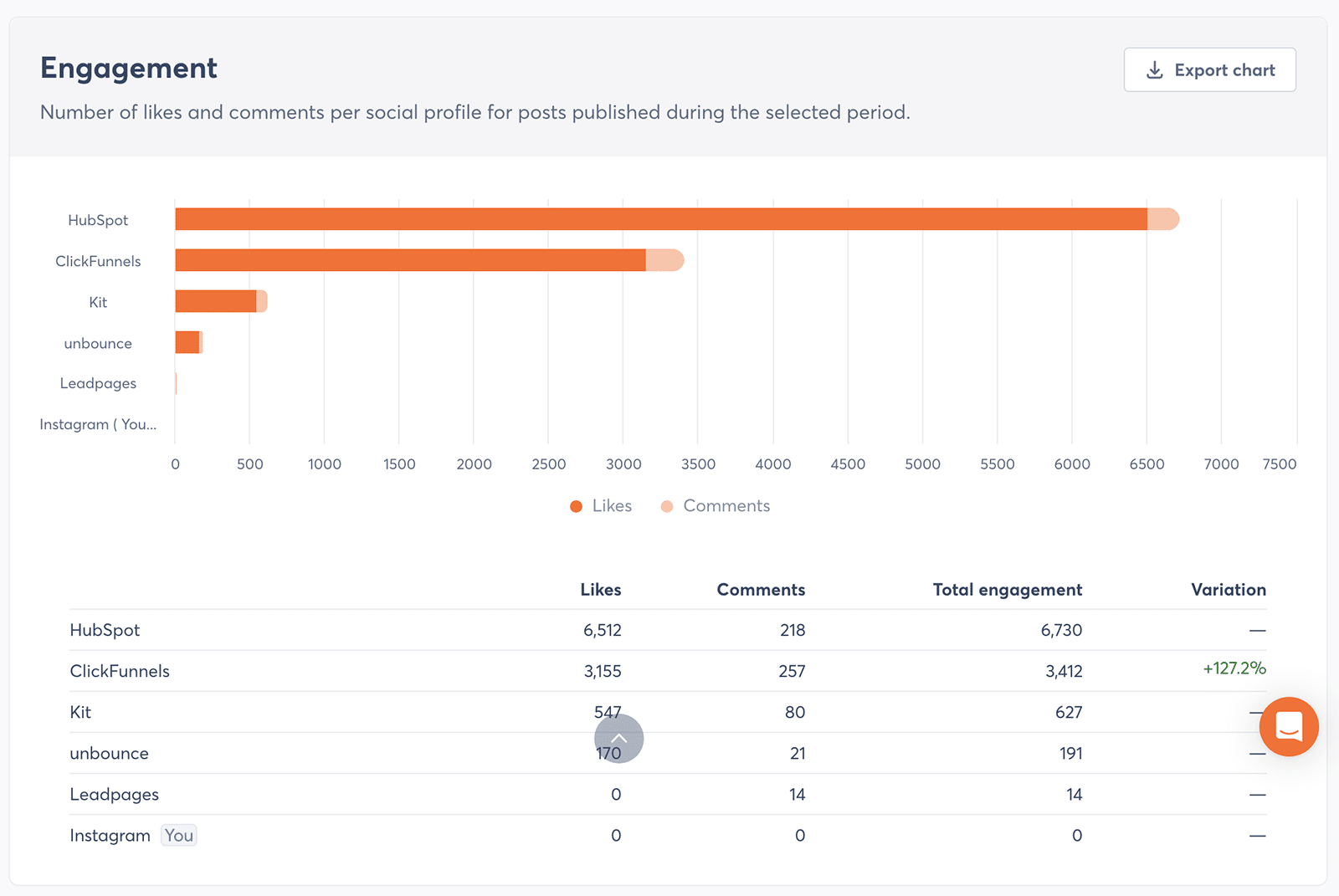Click Kit row name in the table
Screen dimensions: 1339x896
[80, 712]
